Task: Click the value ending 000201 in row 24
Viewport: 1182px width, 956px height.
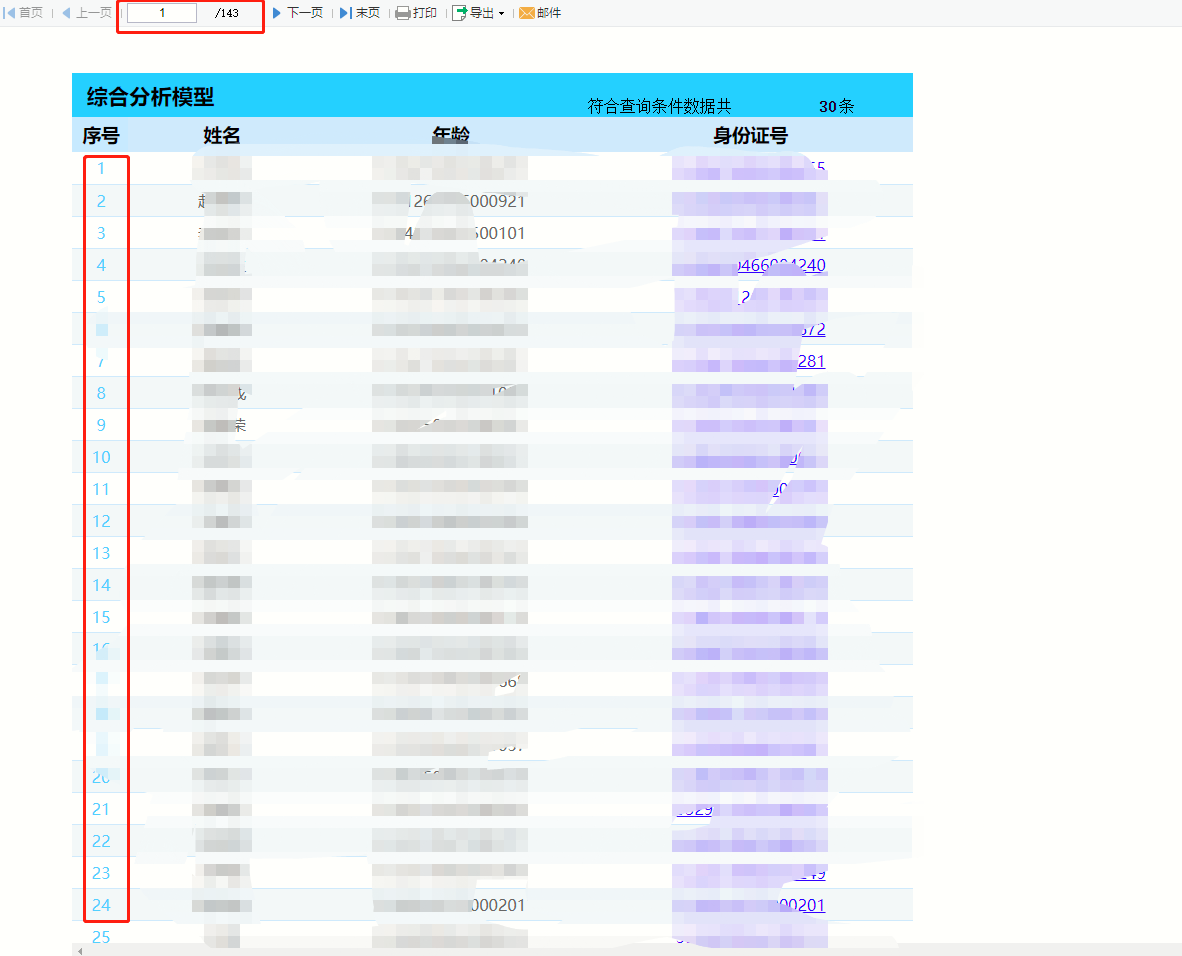Action: (498, 905)
